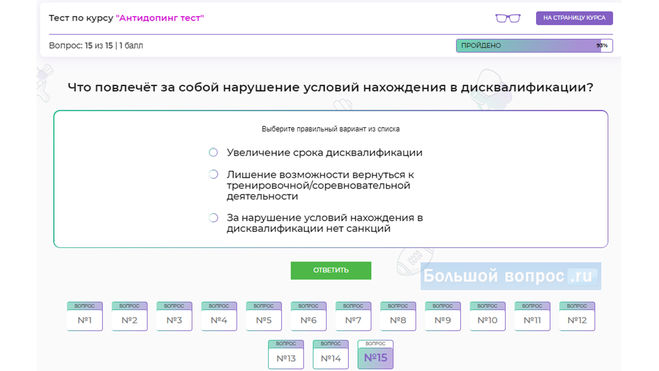Viewport: 659px width, 371px height.
Task: Select the current question №15 tile
Action: (x=375, y=355)
